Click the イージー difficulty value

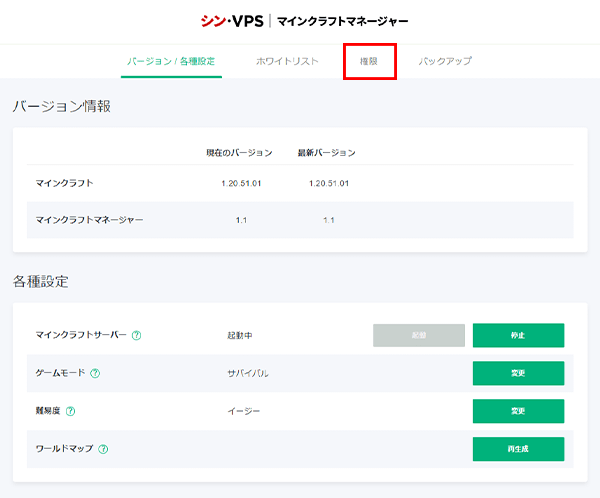(244, 411)
